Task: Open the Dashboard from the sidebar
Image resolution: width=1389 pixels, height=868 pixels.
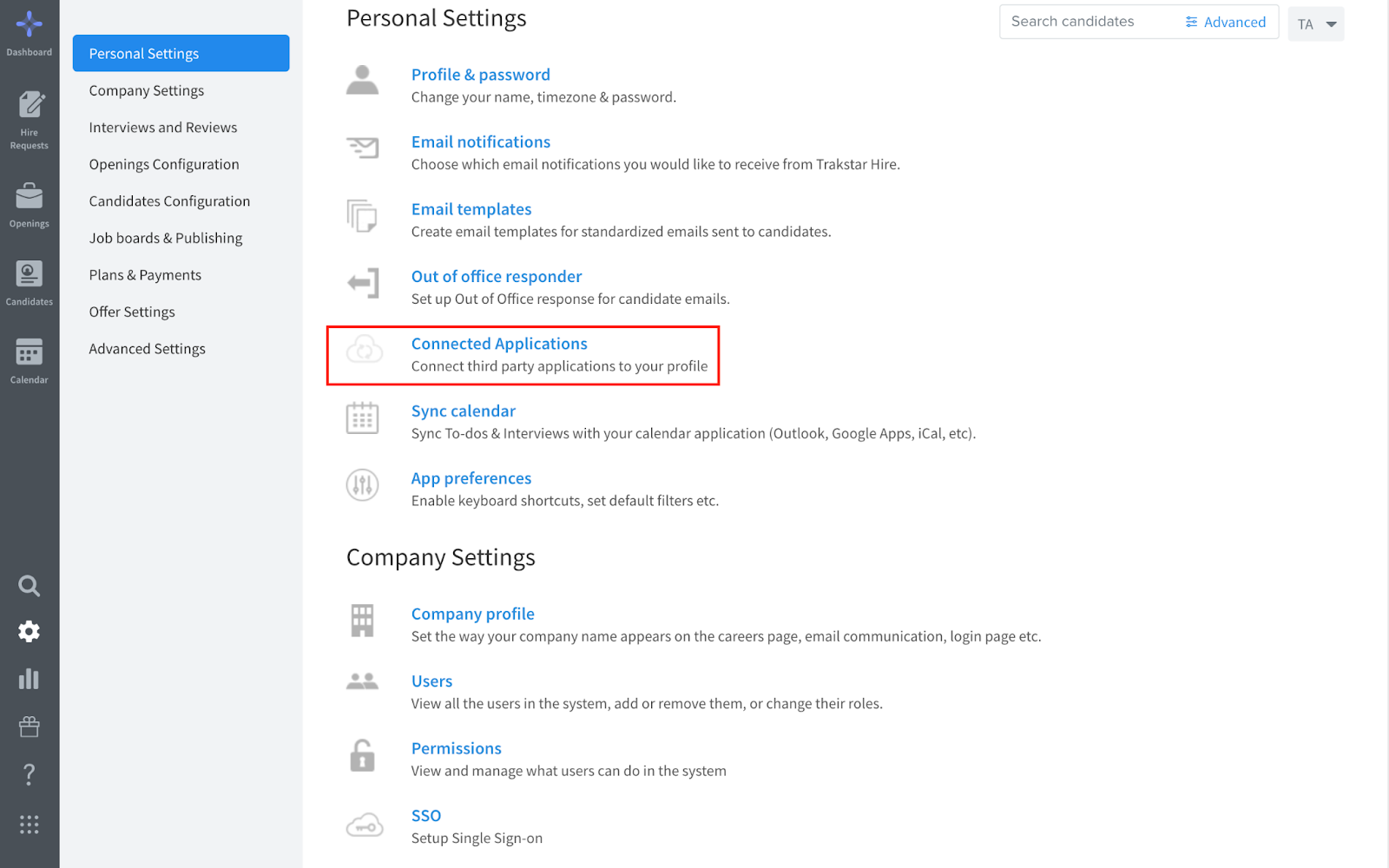Action: click(x=30, y=34)
